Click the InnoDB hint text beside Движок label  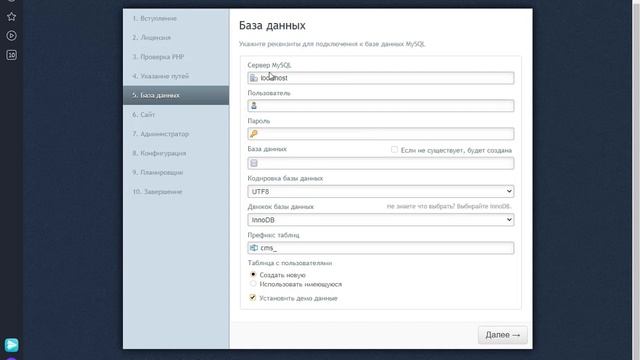click(449, 206)
